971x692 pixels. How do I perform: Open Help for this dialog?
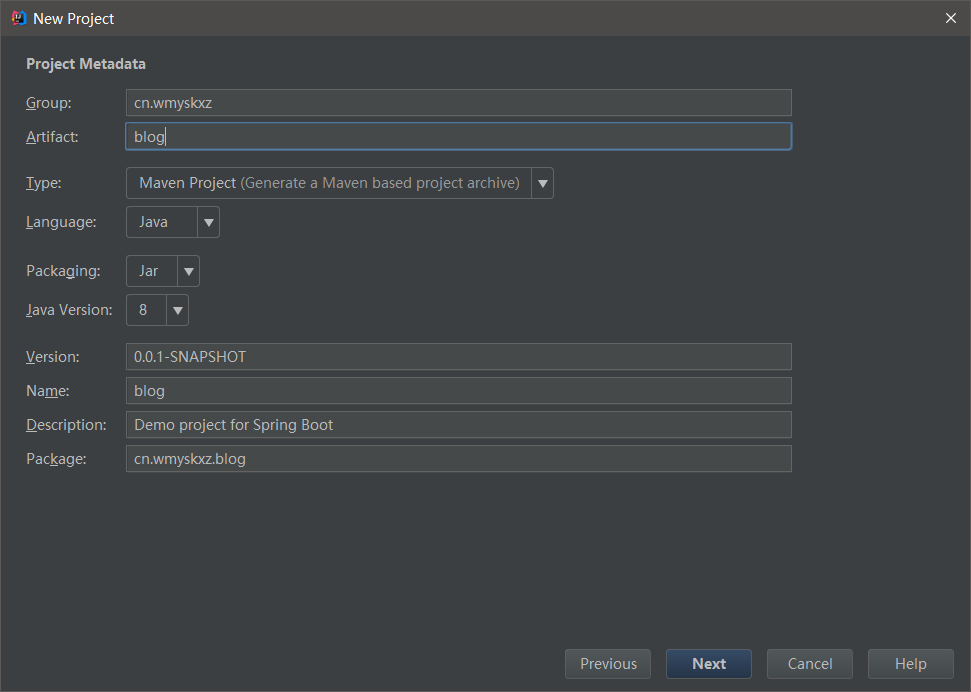click(911, 664)
